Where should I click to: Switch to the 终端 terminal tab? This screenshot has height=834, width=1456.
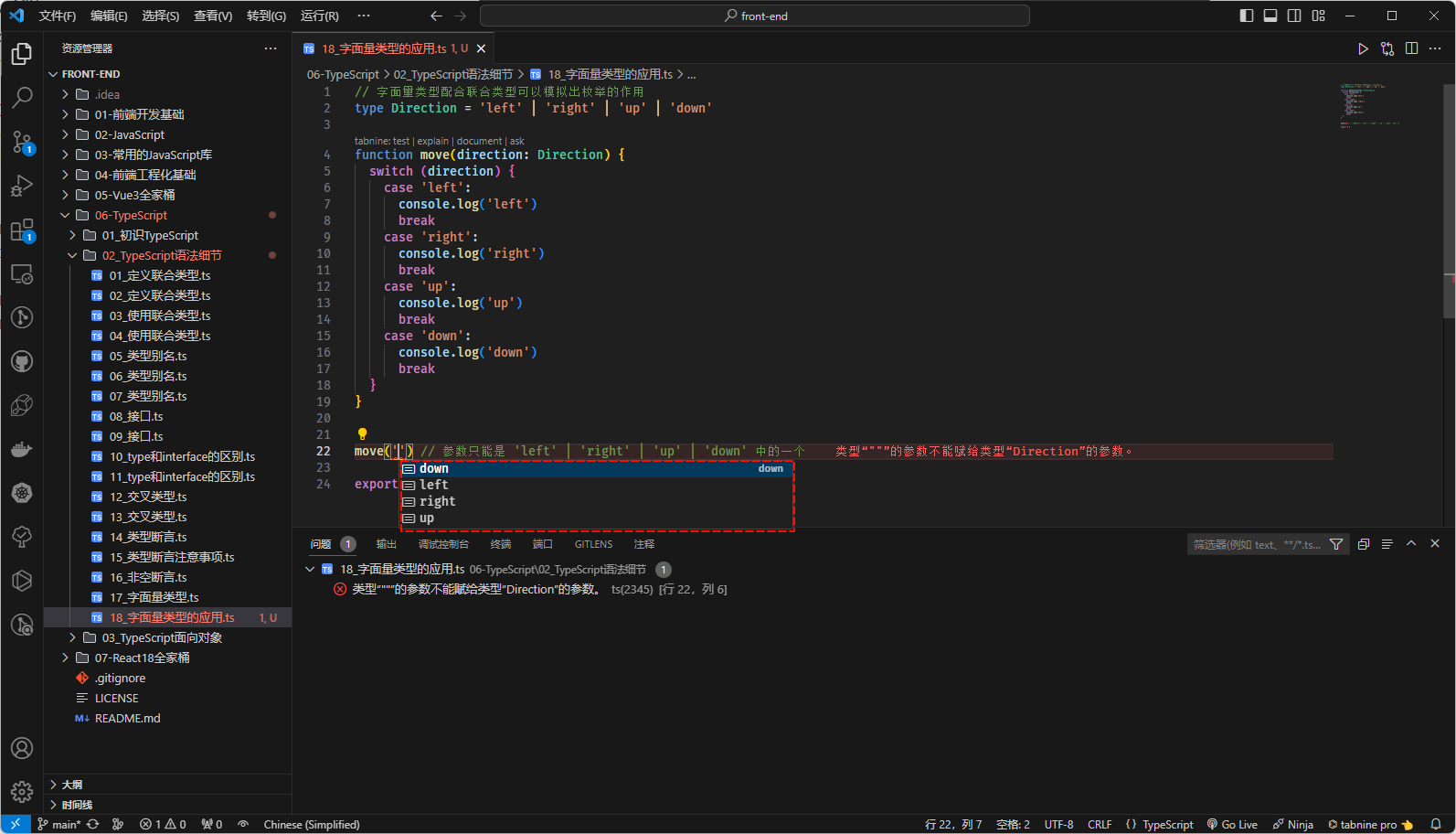500,544
